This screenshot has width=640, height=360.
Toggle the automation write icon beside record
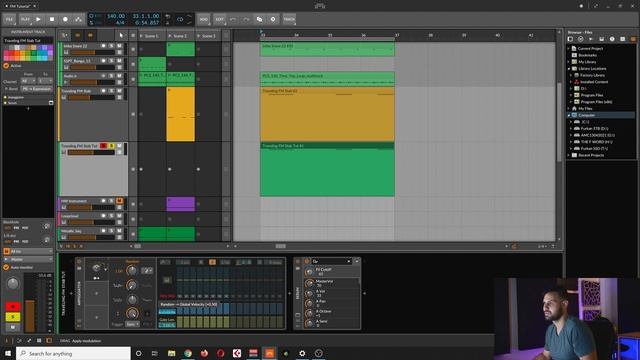[78, 19]
